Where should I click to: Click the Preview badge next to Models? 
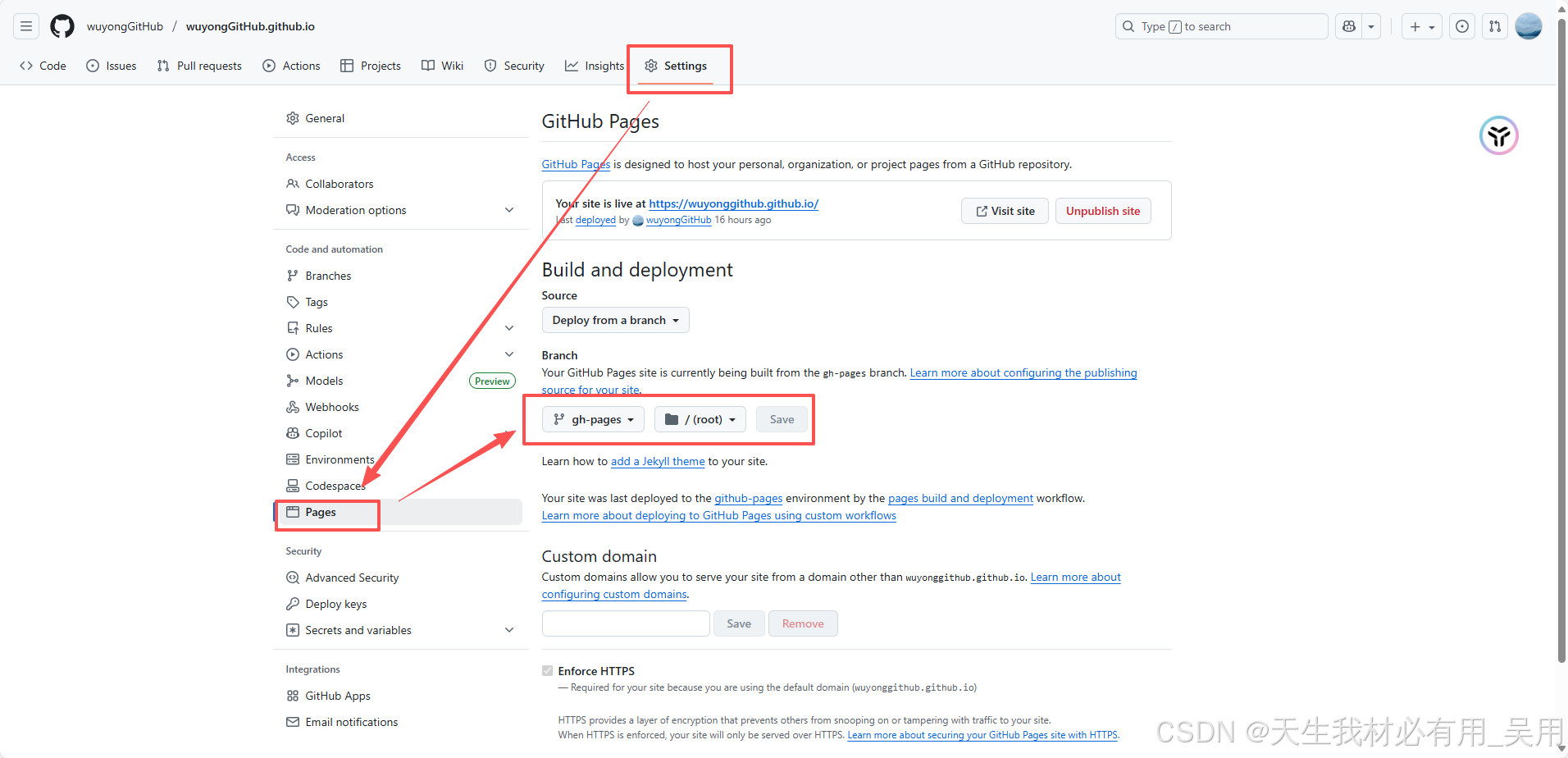[x=492, y=381]
